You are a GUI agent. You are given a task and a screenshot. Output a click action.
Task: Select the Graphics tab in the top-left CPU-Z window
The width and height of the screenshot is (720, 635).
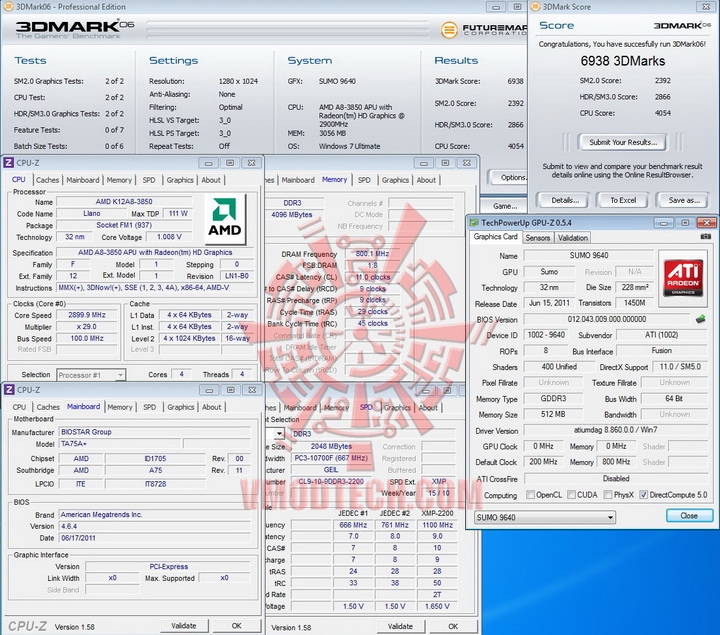(x=180, y=180)
